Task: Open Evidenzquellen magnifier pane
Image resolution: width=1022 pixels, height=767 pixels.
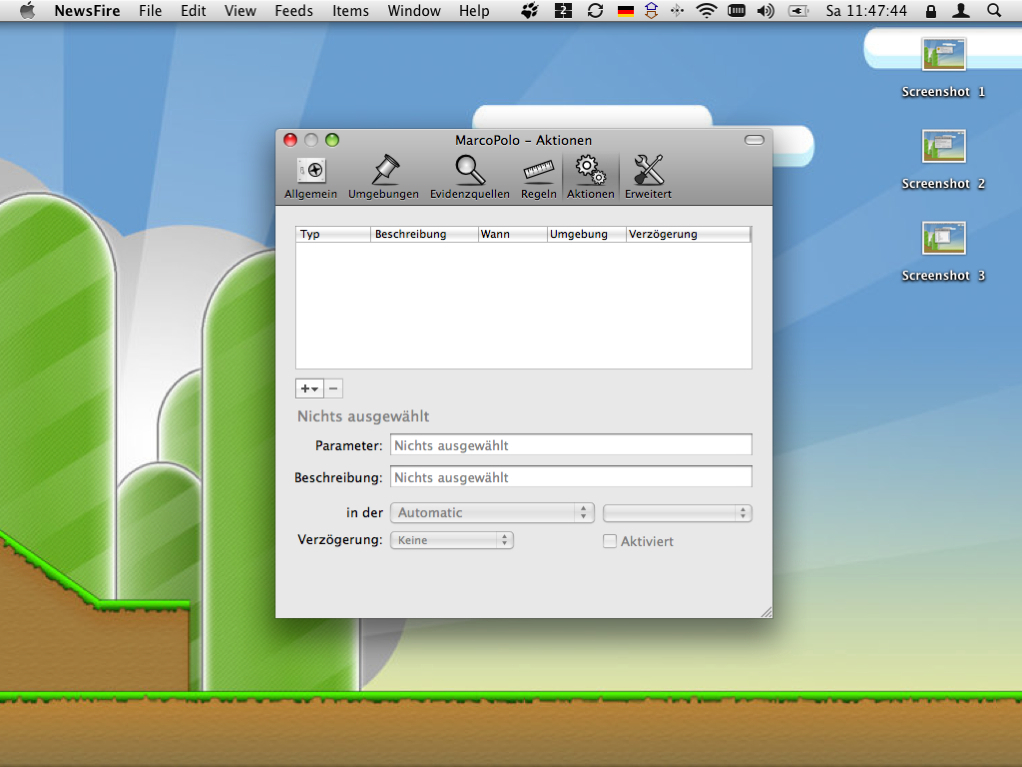Action: pyautogui.click(x=469, y=177)
